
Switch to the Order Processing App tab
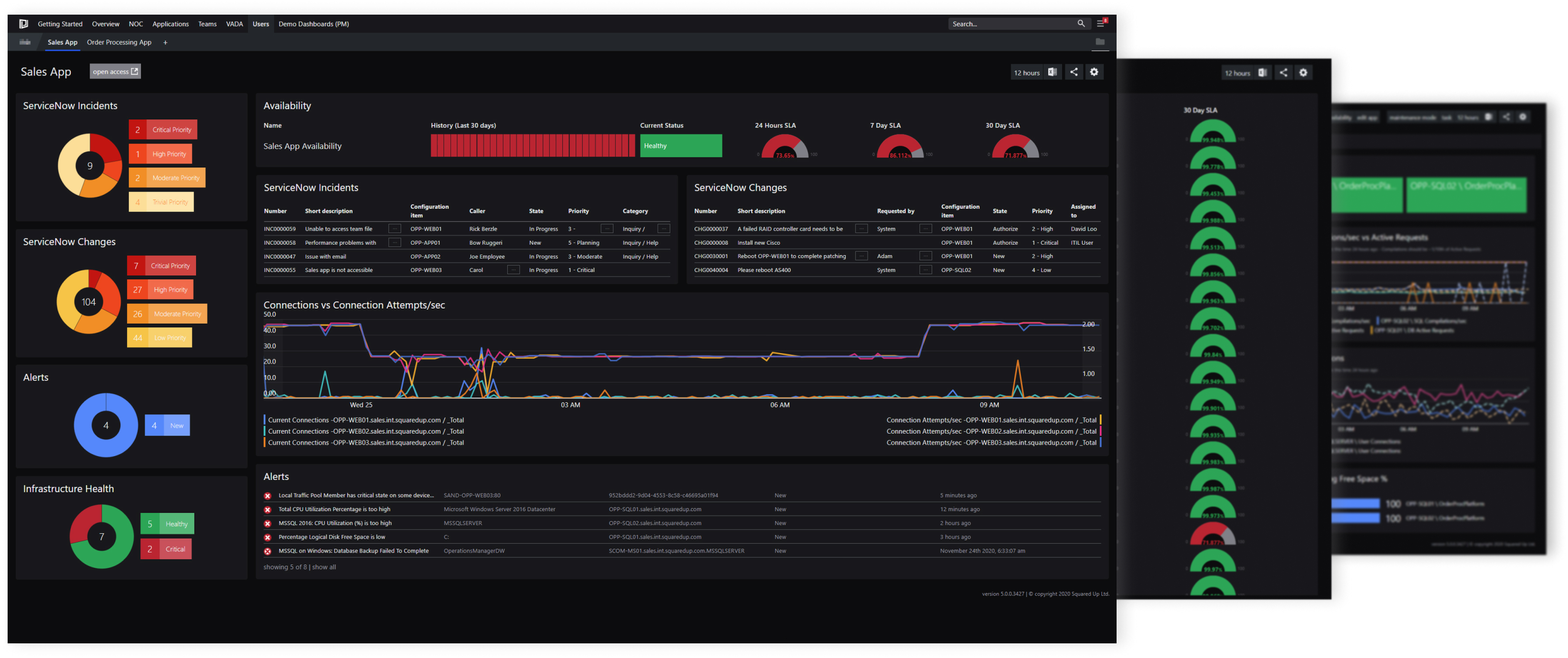click(119, 42)
